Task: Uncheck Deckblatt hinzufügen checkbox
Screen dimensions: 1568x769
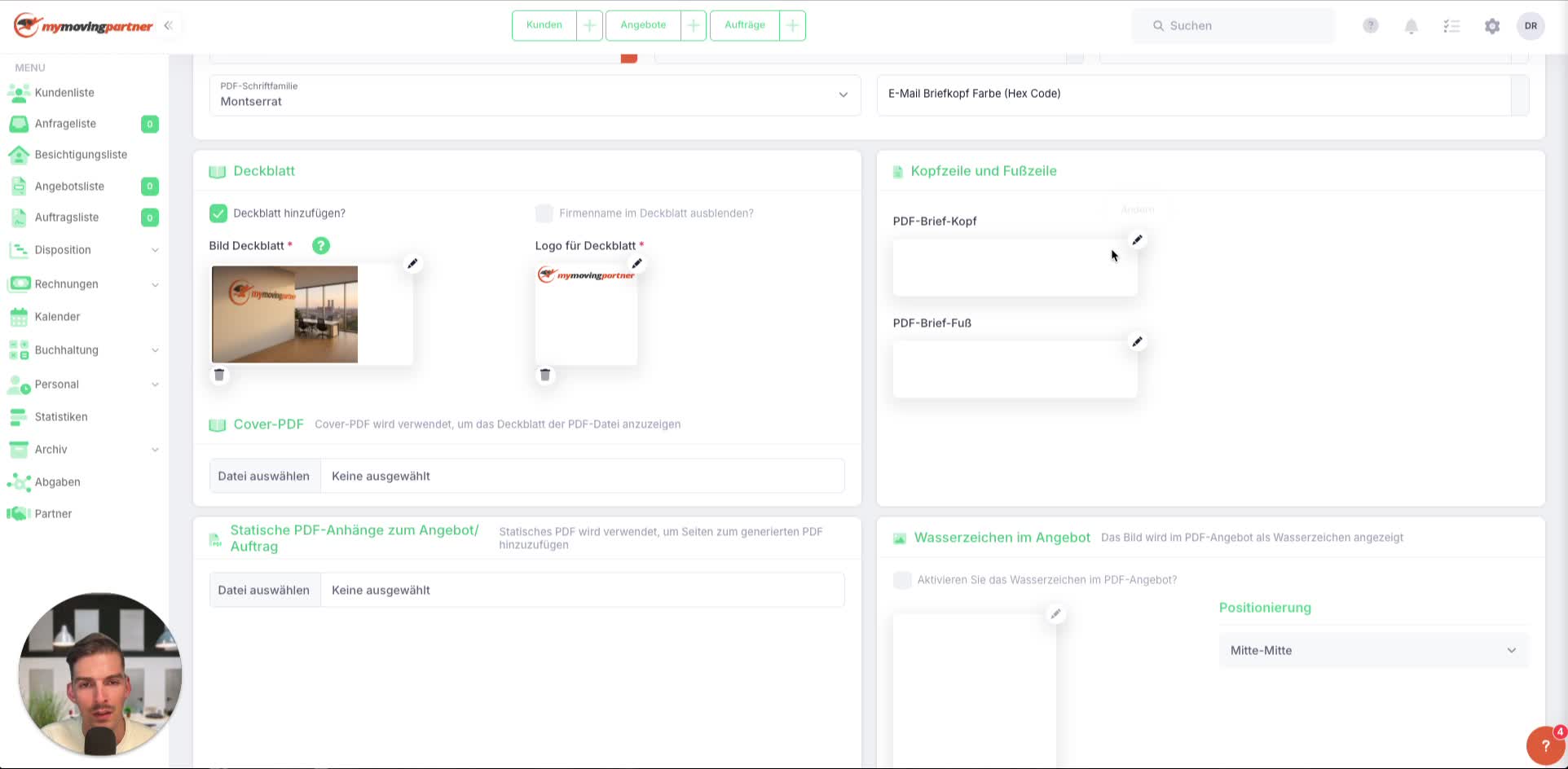Action: click(x=218, y=213)
